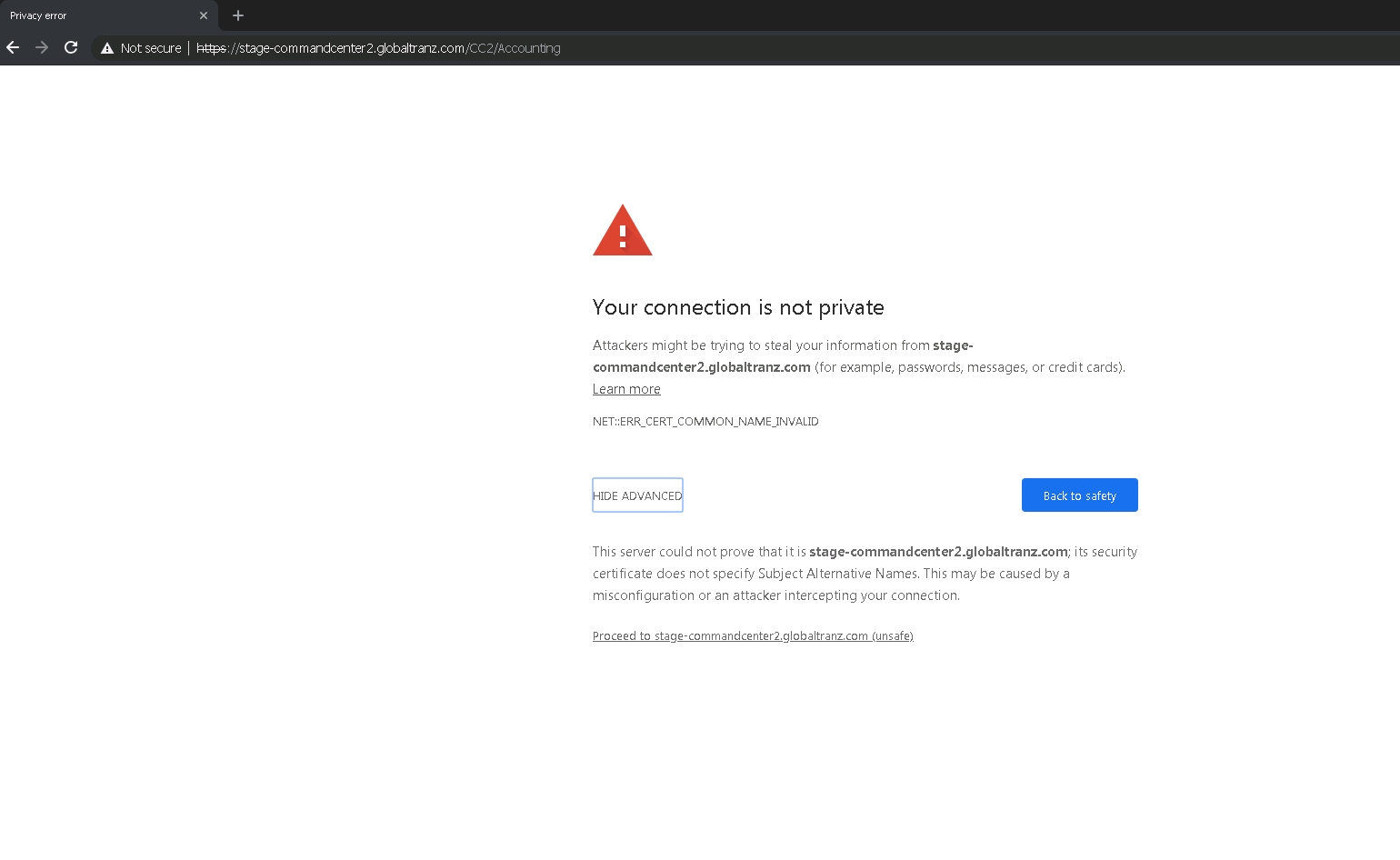Click the browser forward arrow
Screen dimensions: 1400x860
click(x=42, y=47)
